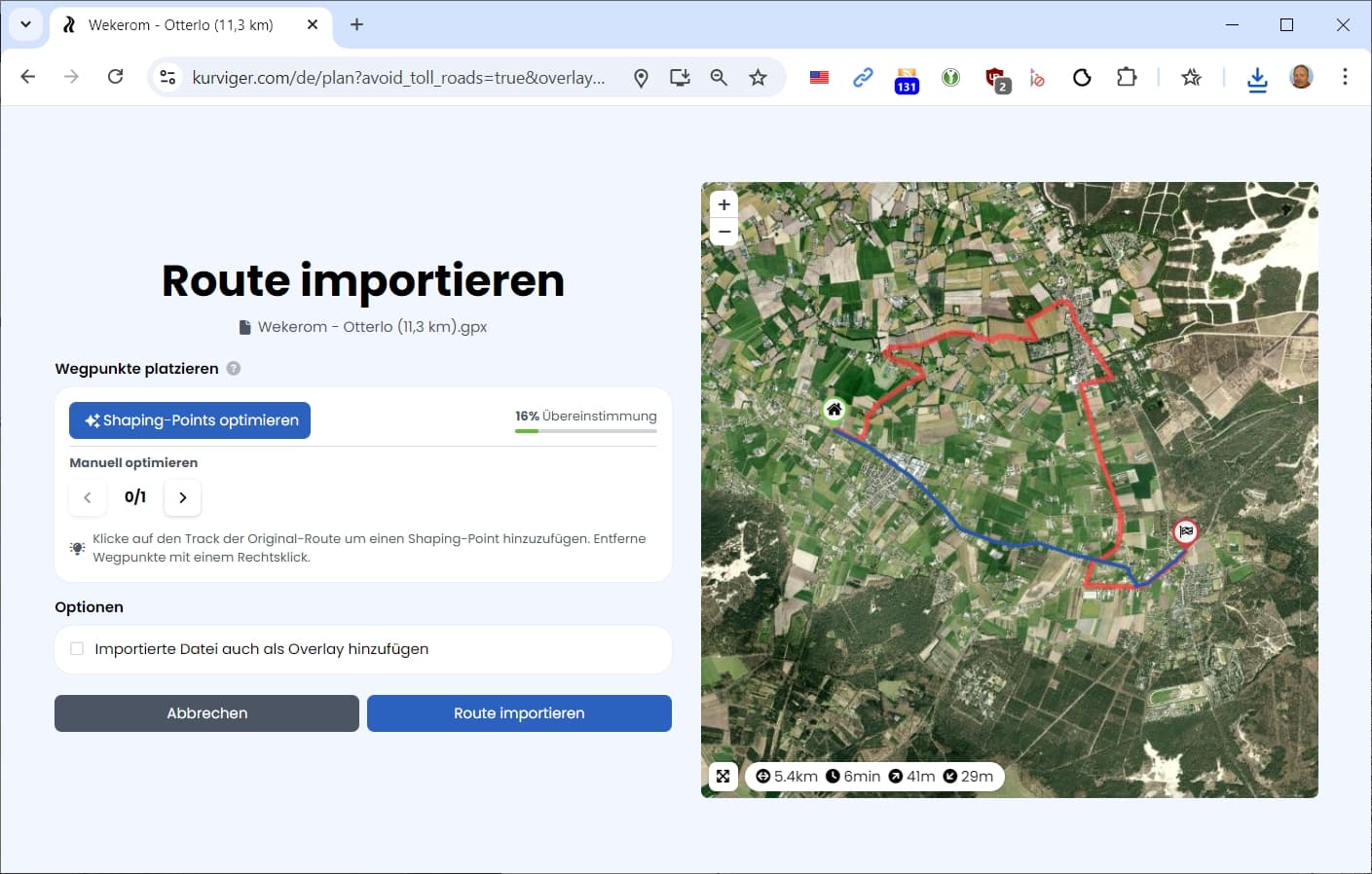Viewport: 1372px width, 874px height.
Task: Close the Wekerom - Otterlo tab
Action: click(x=313, y=24)
